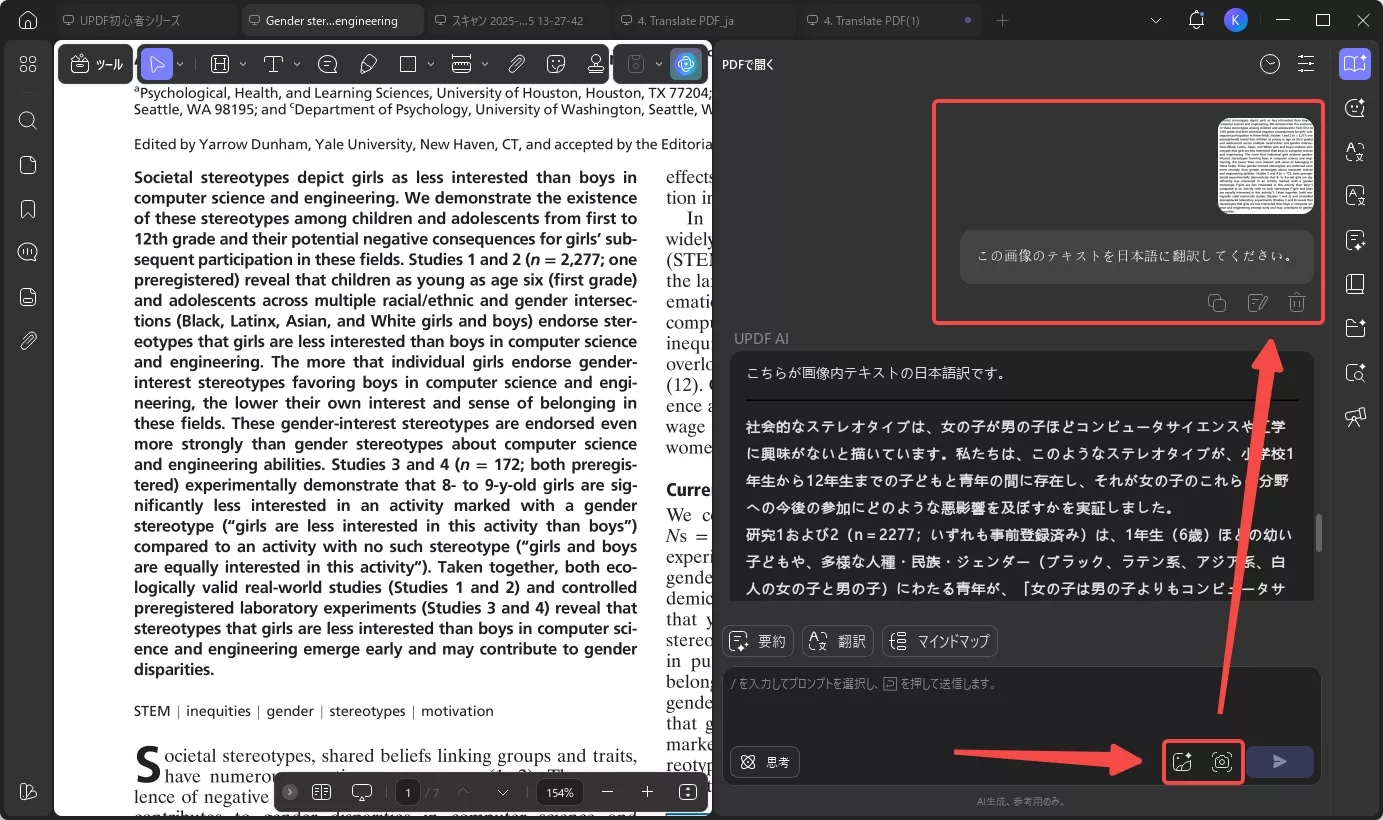Click the paperclip attachment tool

516,63
